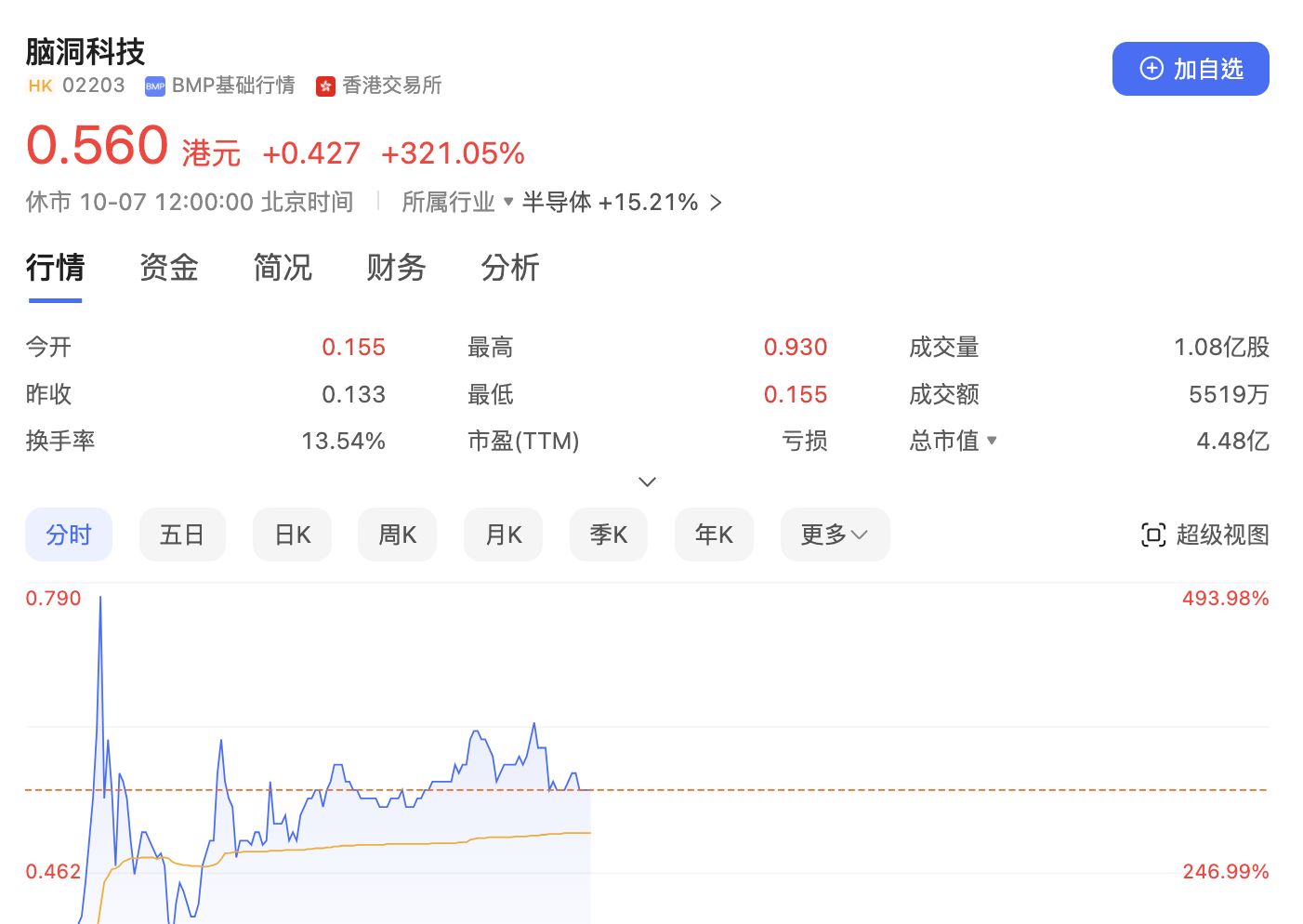Click the price 0.560
This screenshot has height=924, width=1303.
coord(98,146)
